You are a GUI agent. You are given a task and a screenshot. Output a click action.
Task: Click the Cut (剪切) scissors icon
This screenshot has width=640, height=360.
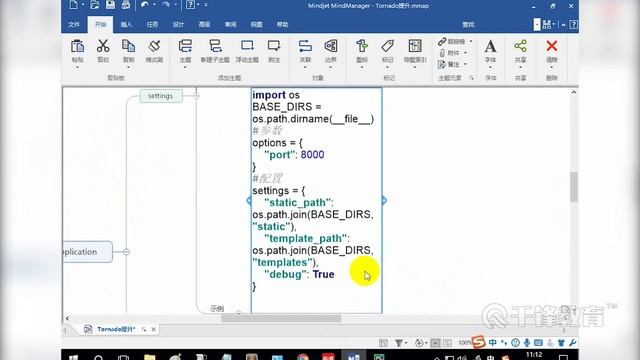pos(103,46)
